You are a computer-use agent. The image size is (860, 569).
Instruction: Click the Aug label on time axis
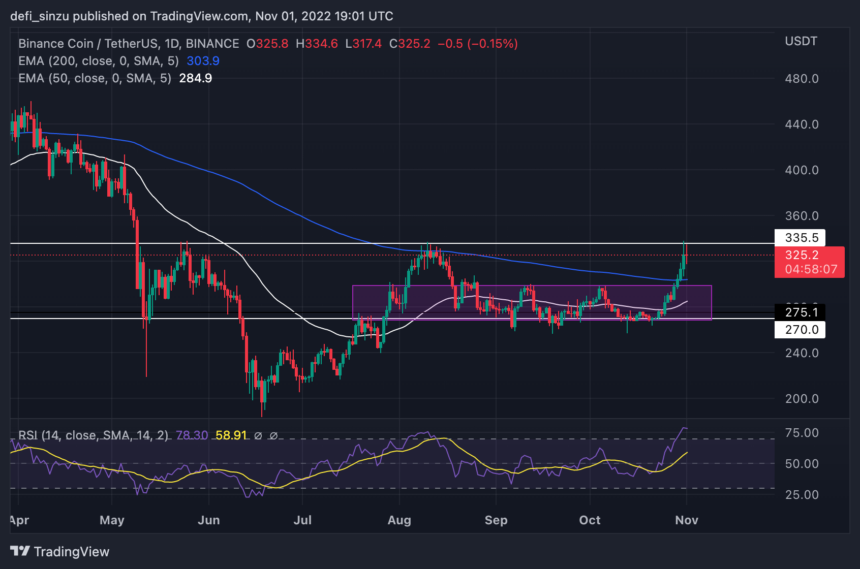pos(398,520)
